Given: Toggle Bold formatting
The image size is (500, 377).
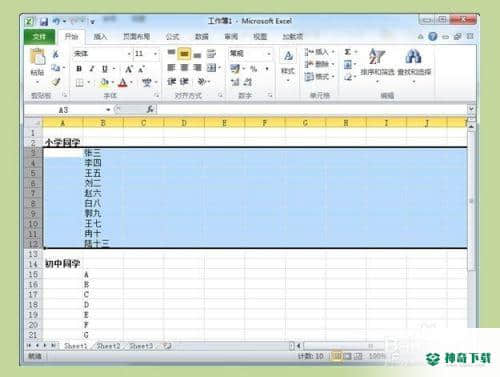Looking at the screenshot, I should click(x=79, y=69).
